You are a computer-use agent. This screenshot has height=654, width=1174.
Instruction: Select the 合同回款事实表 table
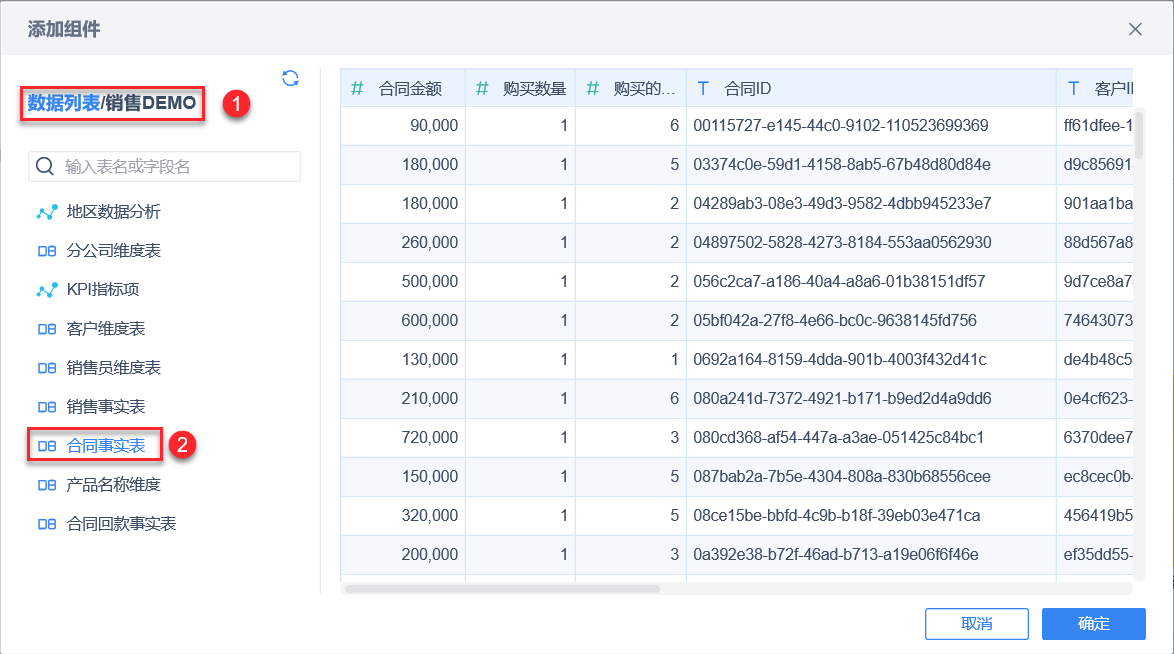[x=121, y=524]
